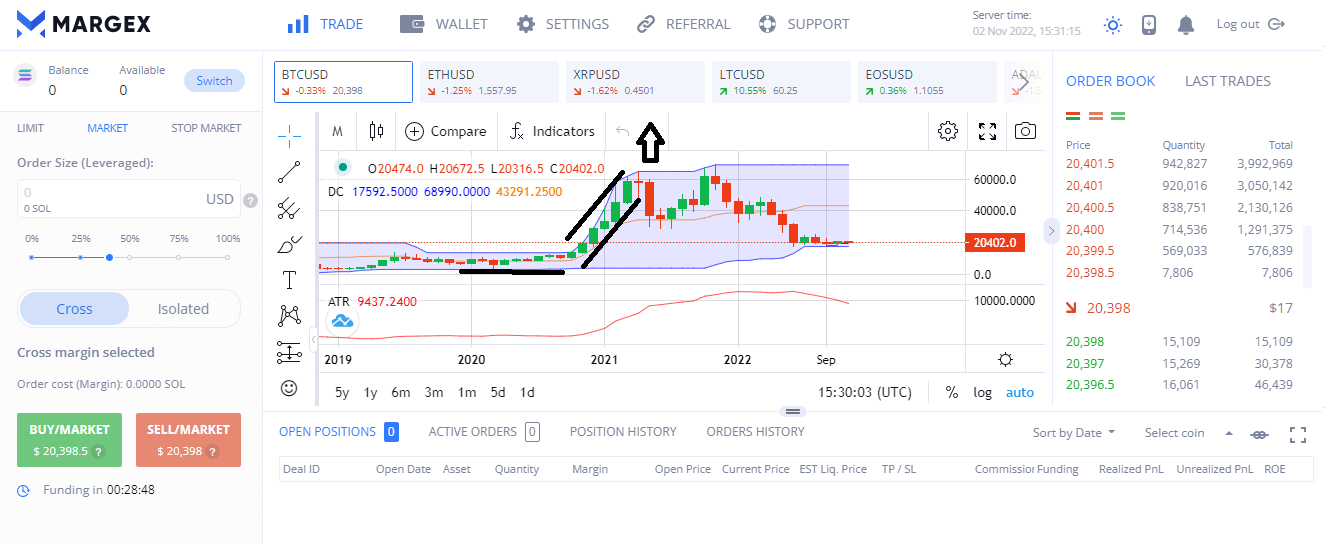The height and width of the screenshot is (544, 1326).
Task: Click the Order Size input field
Action: click(110, 199)
